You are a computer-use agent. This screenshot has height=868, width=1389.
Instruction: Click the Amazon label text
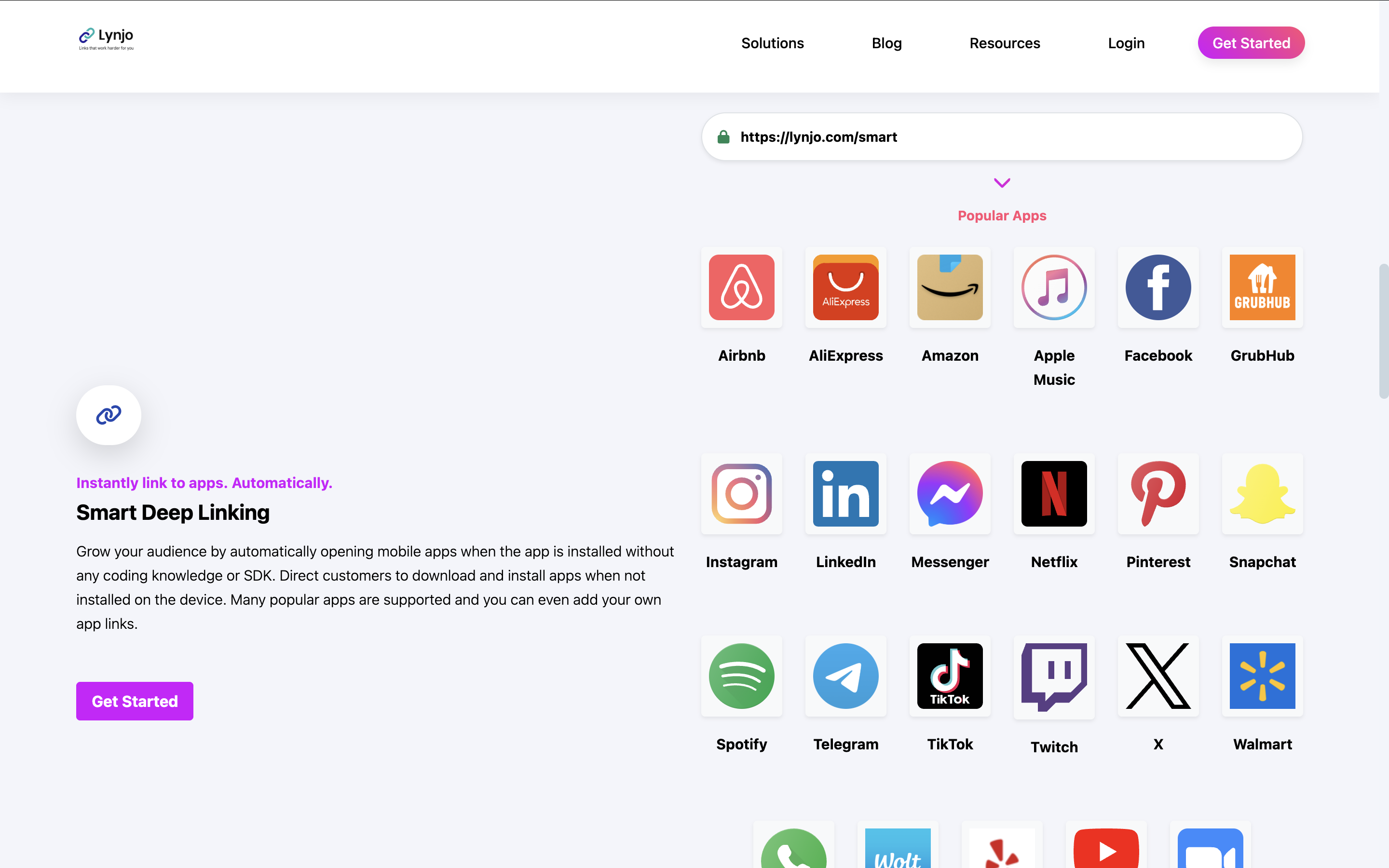click(x=950, y=356)
